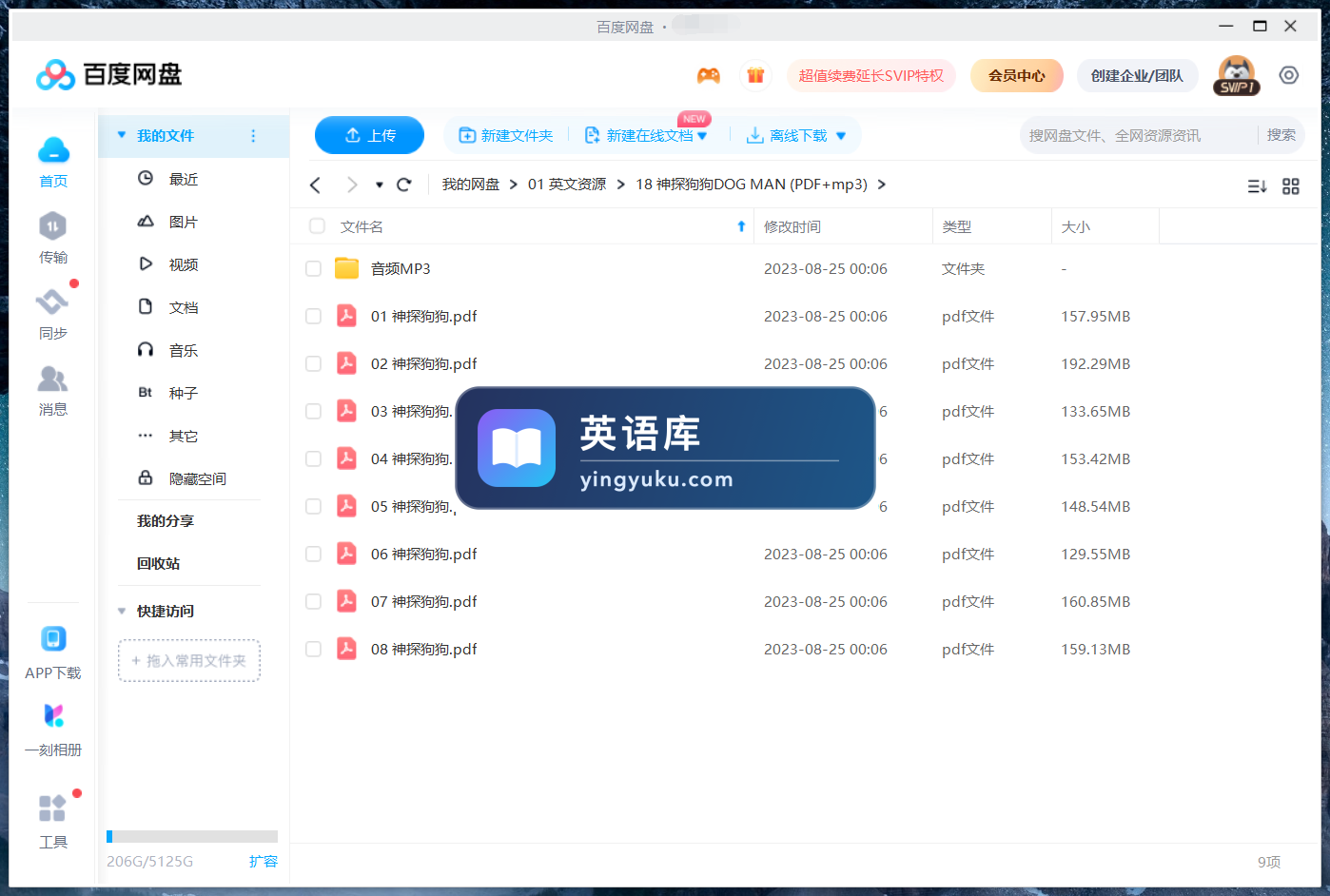Open the navigation history dropdown arrow
The width and height of the screenshot is (1330, 896).
(380, 185)
